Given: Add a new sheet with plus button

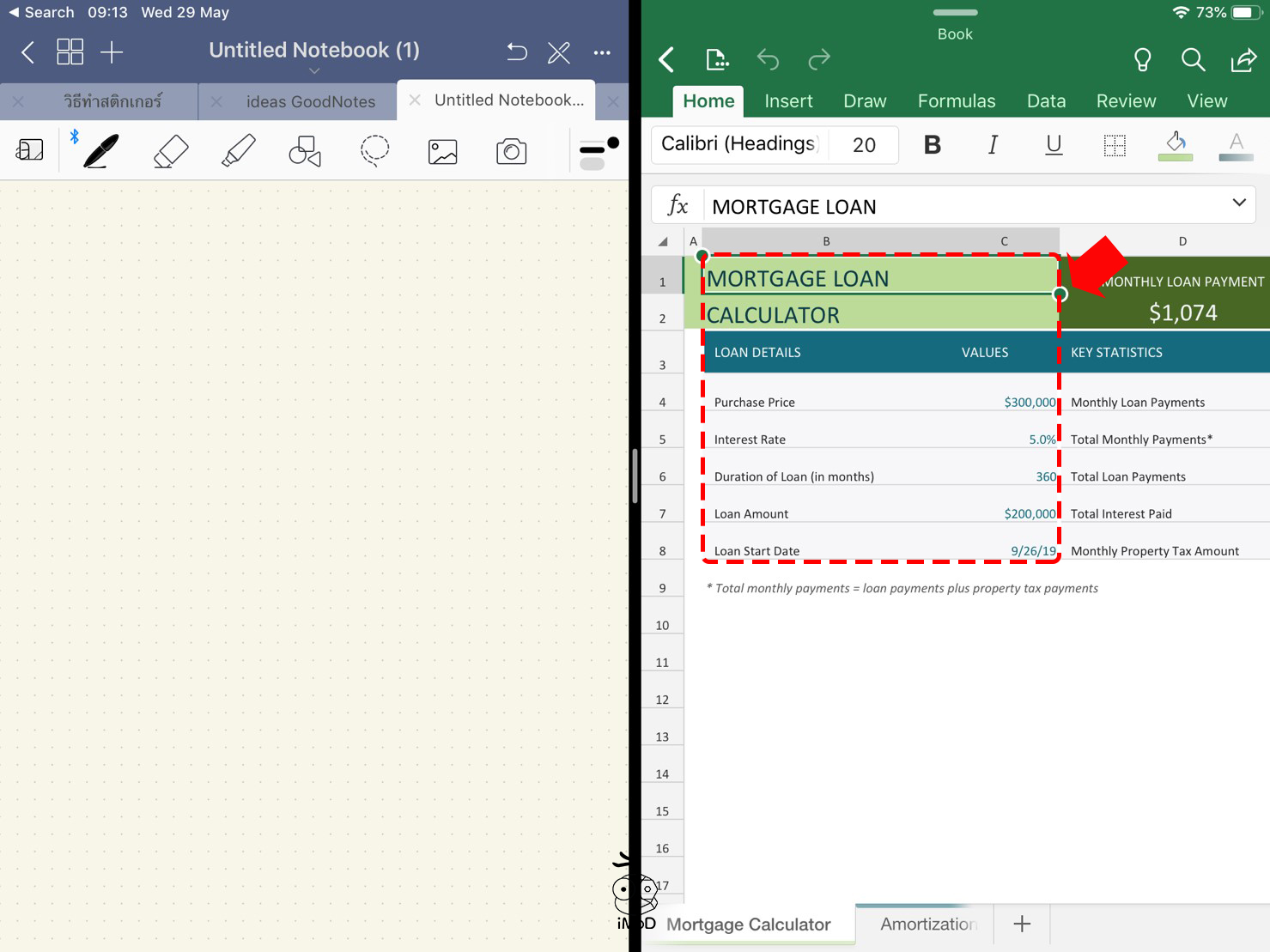Looking at the screenshot, I should point(1022,924).
